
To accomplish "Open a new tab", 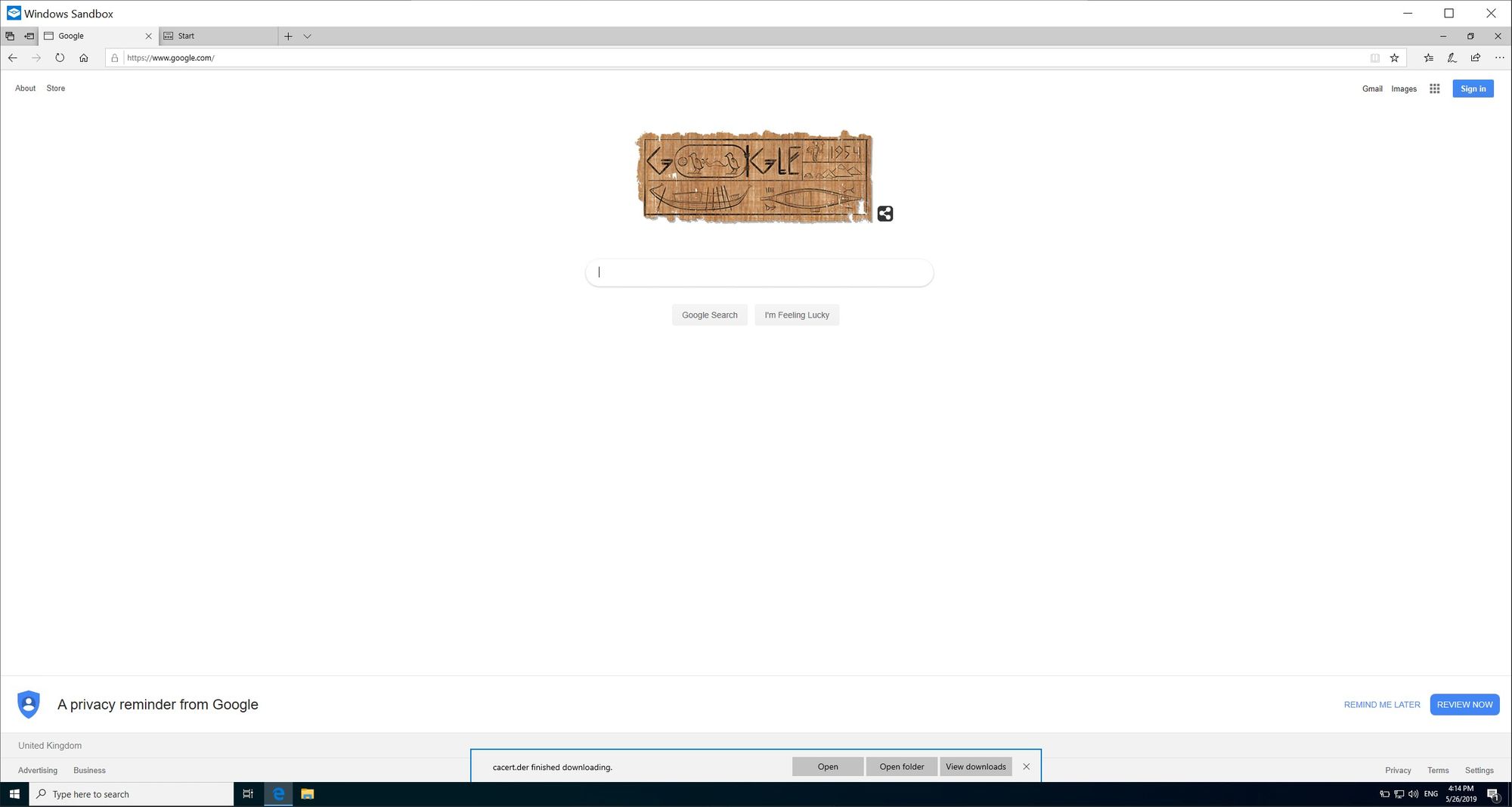I will pos(288,36).
